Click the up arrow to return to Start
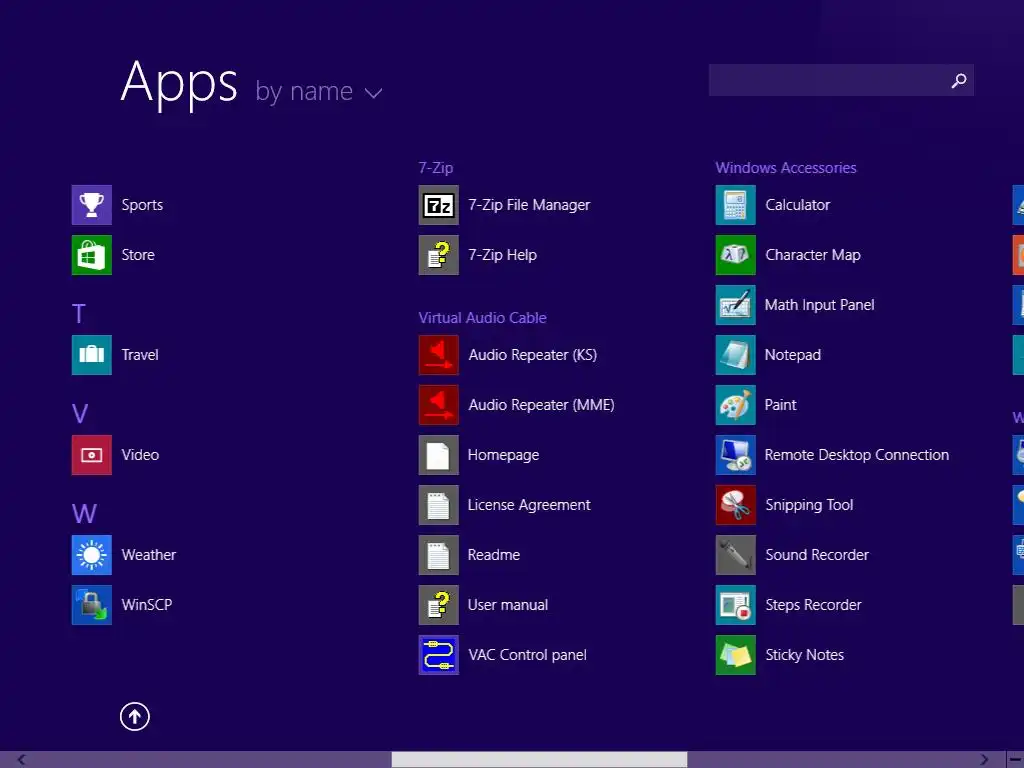Image resolution: width=1024 pixels, height=768 pixels. point(135,716)
